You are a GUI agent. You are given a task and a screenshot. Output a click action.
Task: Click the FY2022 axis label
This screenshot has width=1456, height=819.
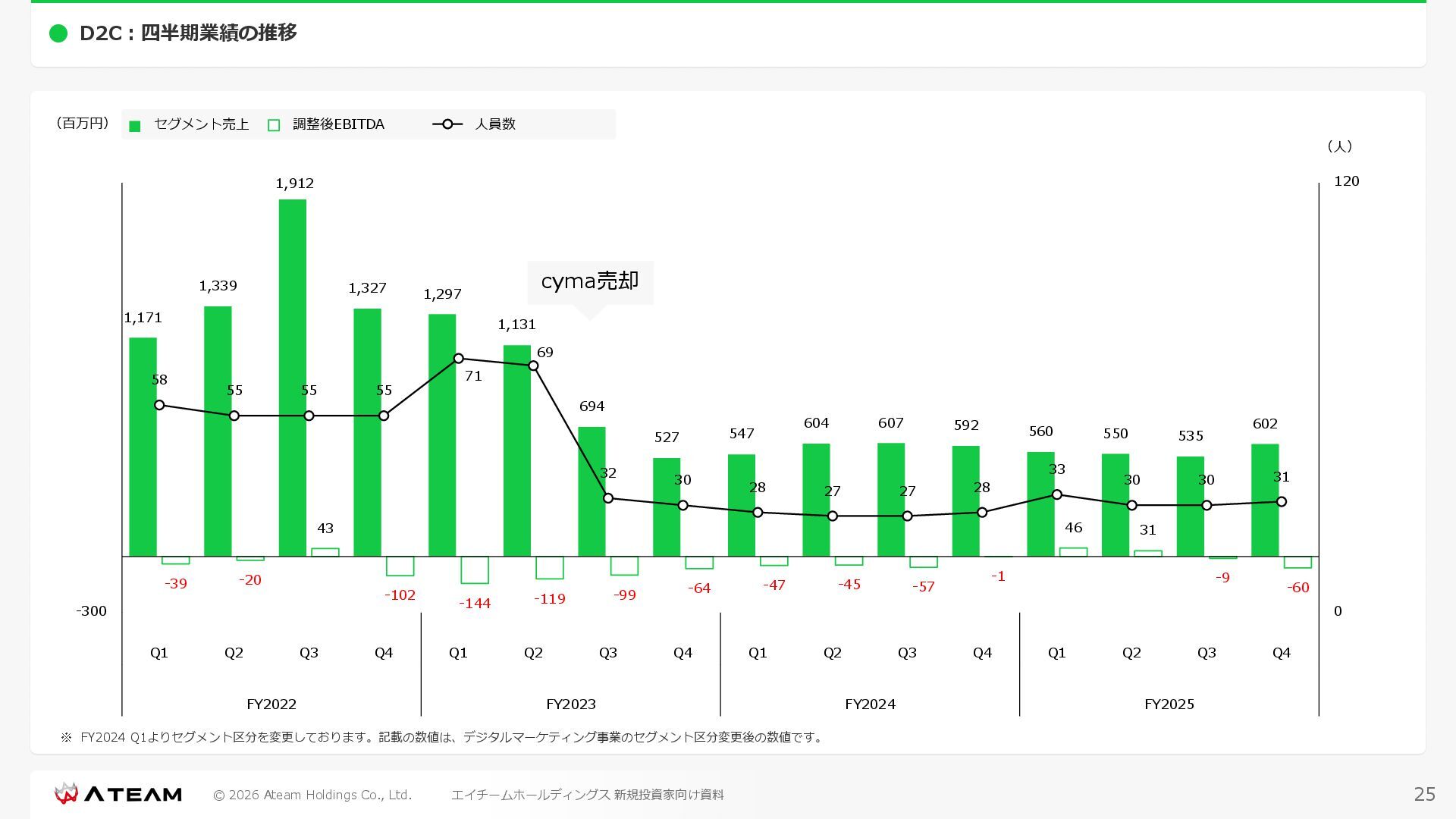[271, 704]
